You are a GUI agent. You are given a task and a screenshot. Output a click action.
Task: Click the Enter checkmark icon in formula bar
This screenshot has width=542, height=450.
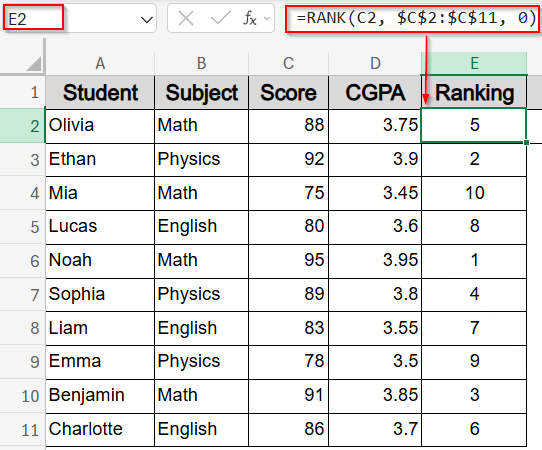221,18
